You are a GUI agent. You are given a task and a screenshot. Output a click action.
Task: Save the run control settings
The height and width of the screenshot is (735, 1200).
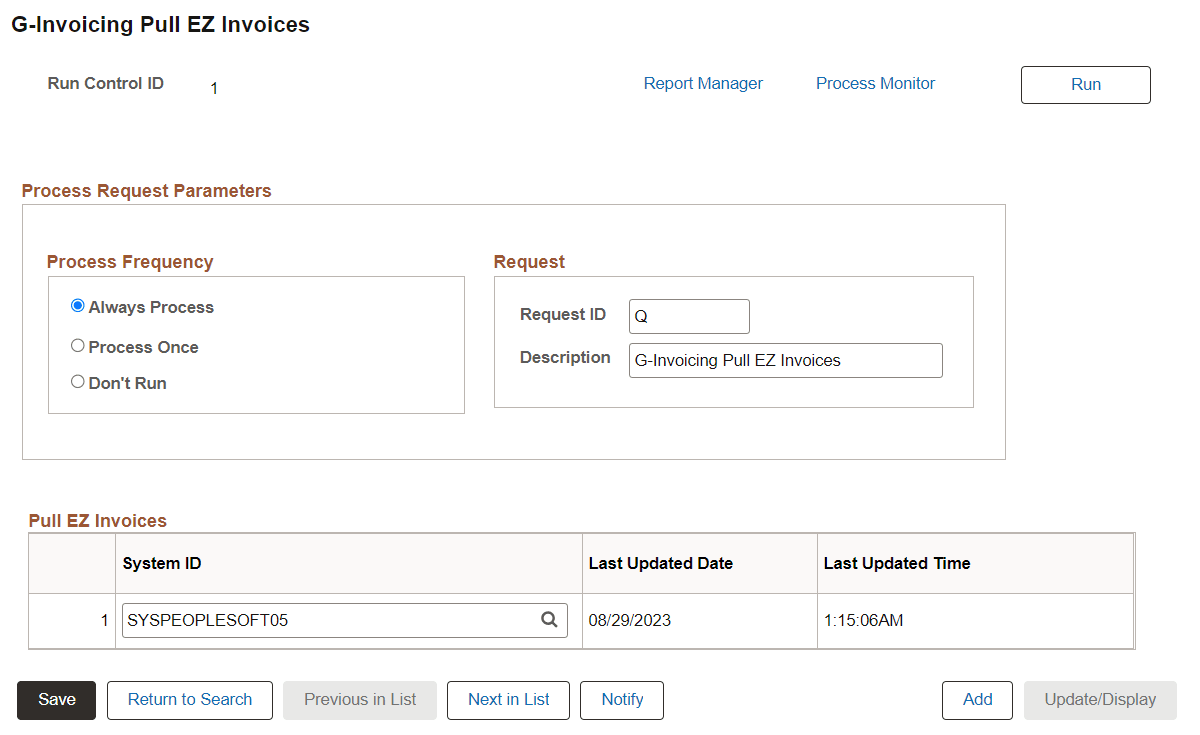tap(55, 700)
